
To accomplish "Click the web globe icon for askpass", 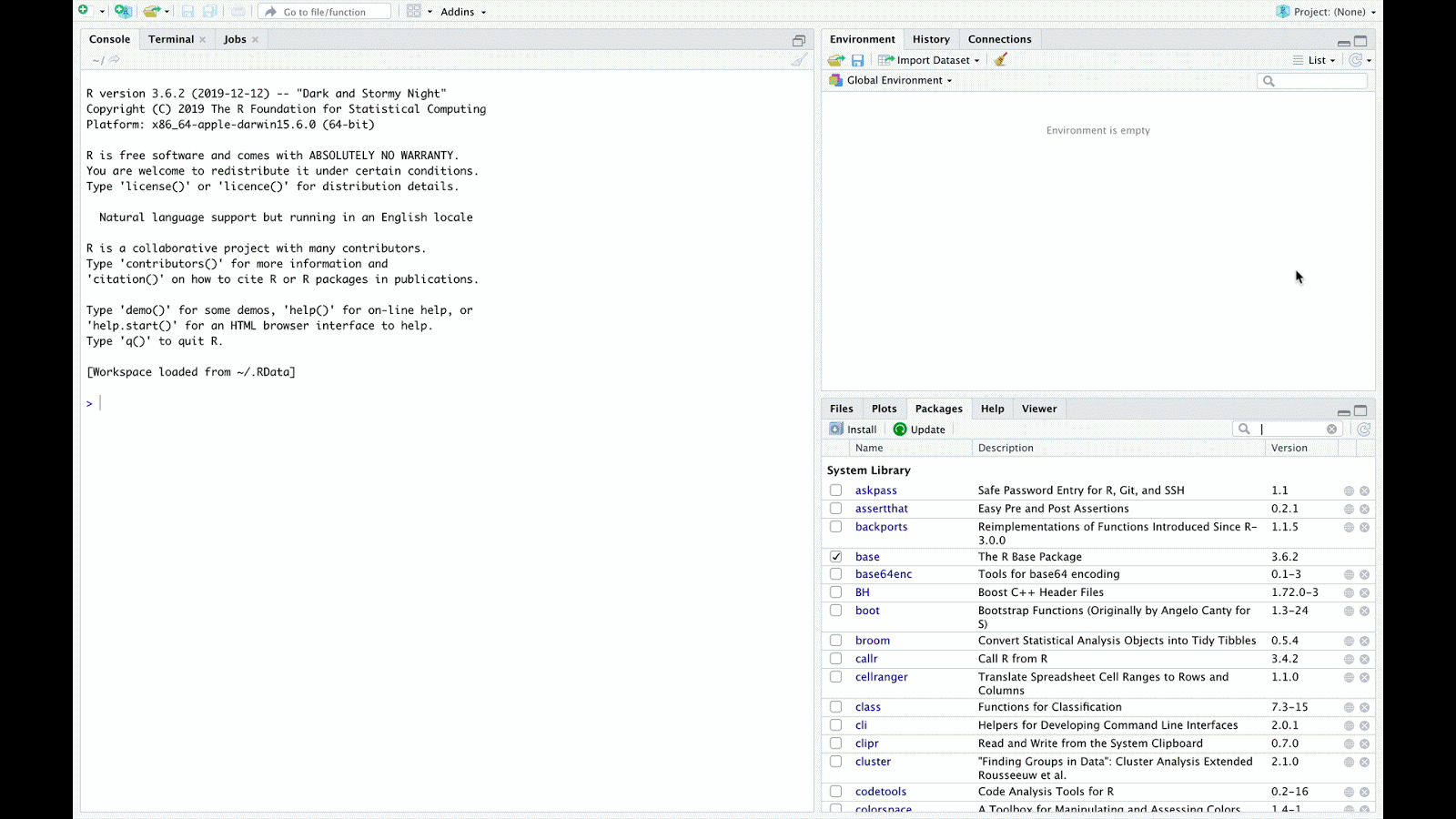I will (x=1349, y=491).
